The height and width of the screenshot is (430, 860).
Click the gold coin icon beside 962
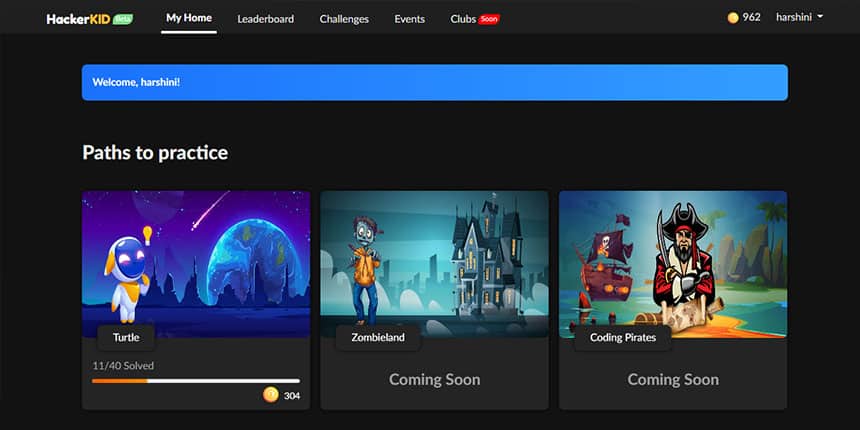(733, 18)
